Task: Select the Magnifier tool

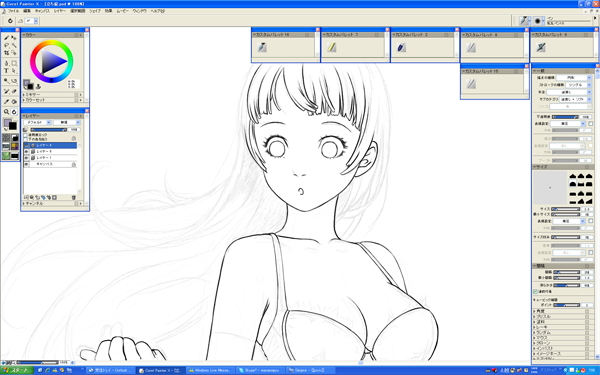Action: tap(7, 112)
